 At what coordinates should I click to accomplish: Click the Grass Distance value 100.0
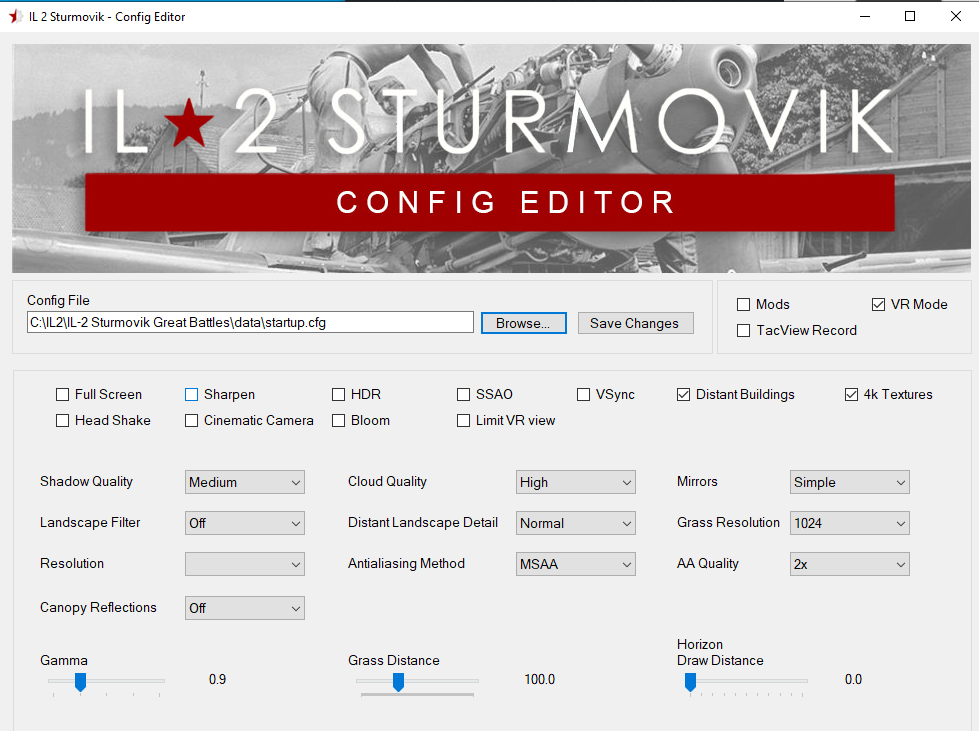click(539, 679)
